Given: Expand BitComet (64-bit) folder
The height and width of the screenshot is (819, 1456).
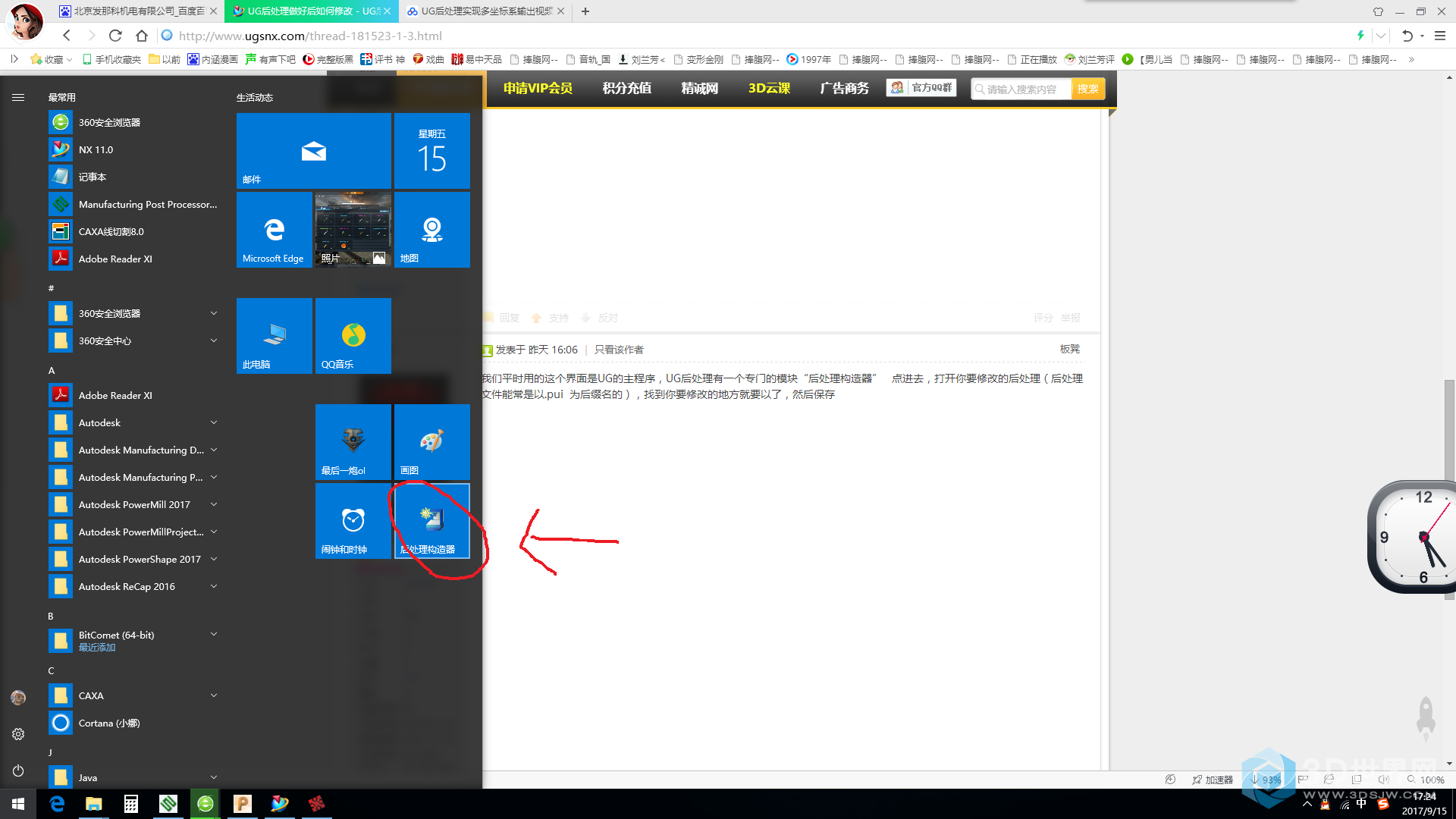Looking at the screenshot, I should [x=135, y=641].
